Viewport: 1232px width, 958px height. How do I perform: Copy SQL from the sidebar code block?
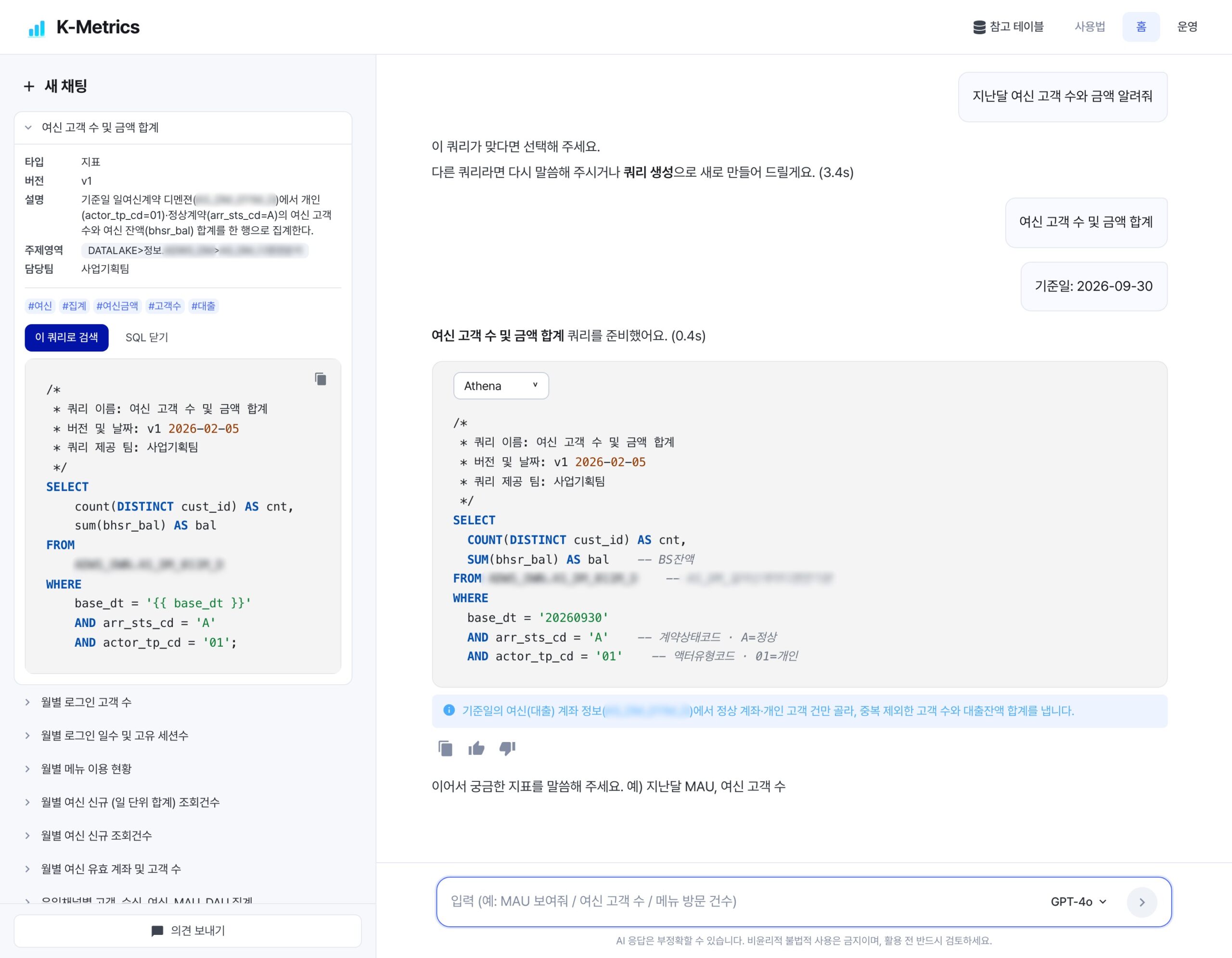(321, 379)
